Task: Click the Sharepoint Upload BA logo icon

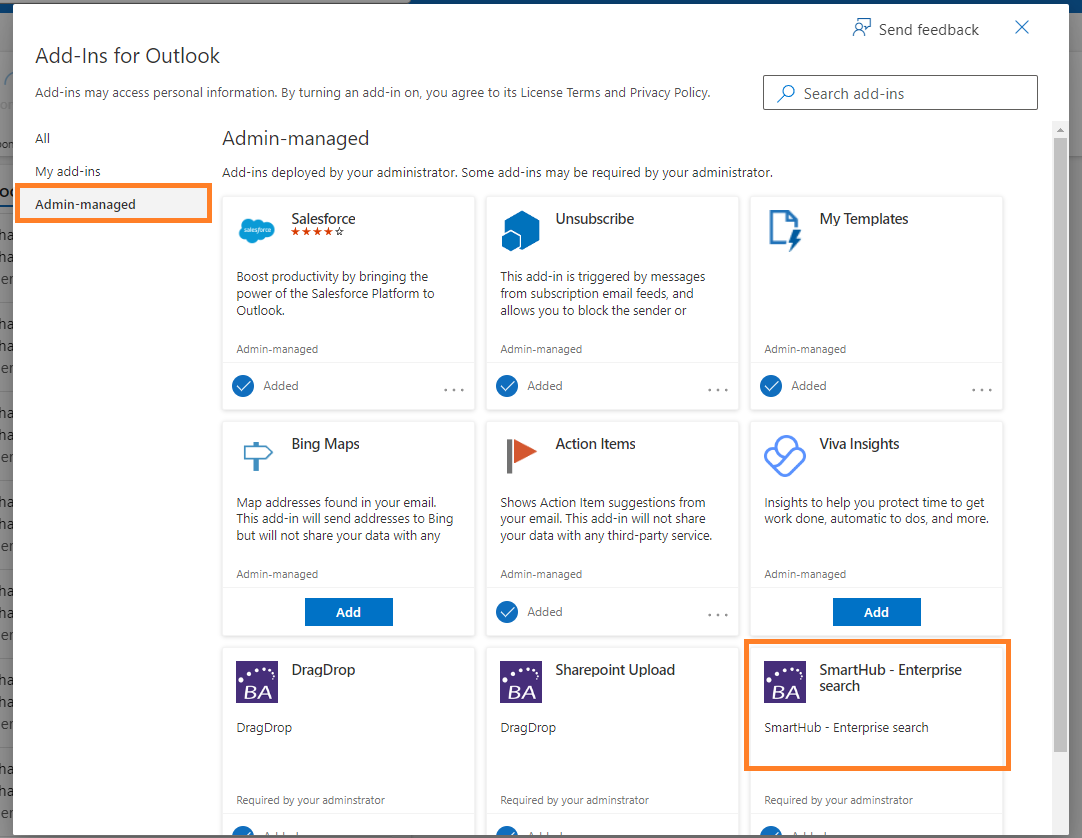Action: point(521,681)
